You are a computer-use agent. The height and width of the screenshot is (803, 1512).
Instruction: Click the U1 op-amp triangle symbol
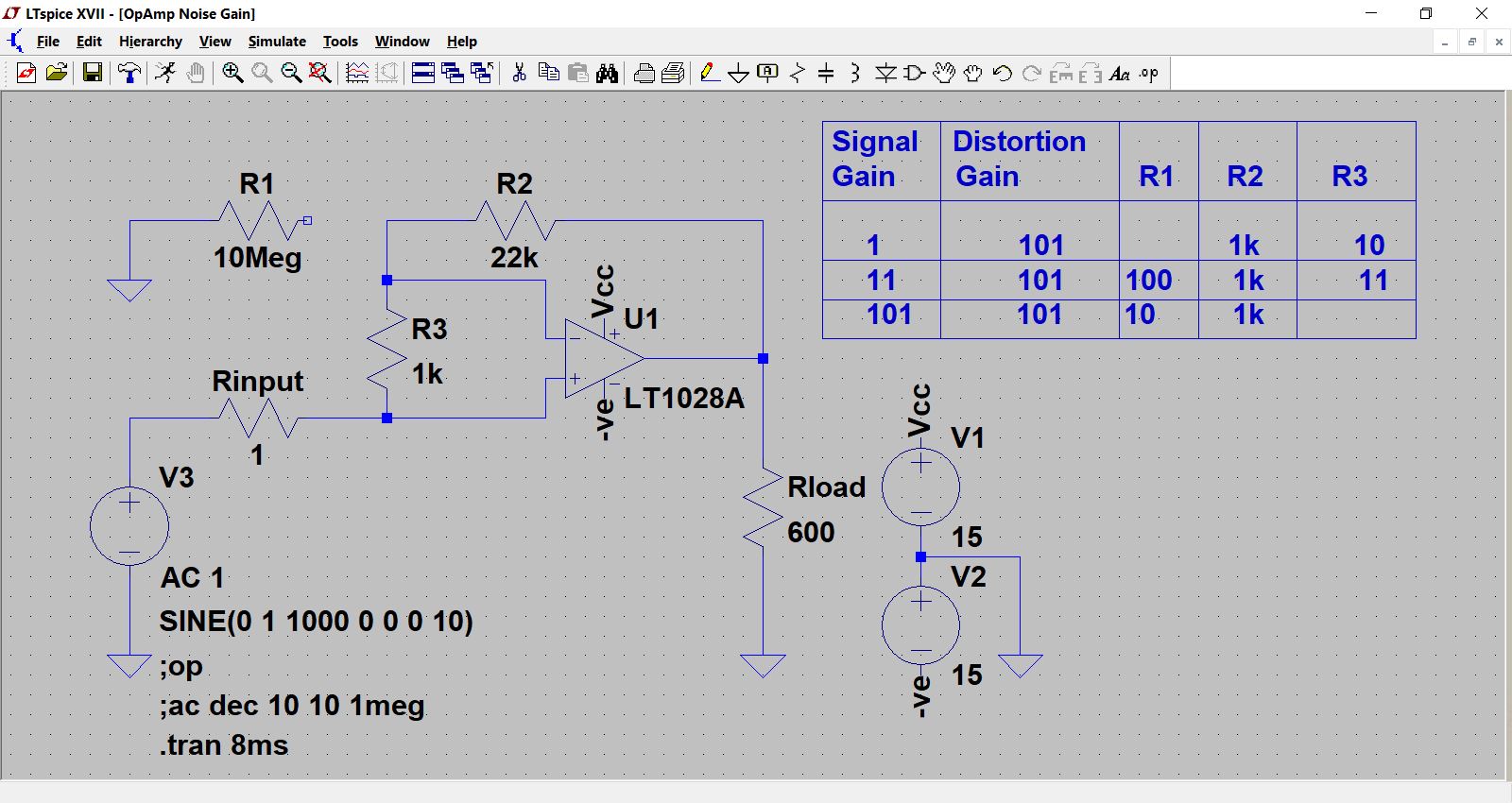pos(603,358)
